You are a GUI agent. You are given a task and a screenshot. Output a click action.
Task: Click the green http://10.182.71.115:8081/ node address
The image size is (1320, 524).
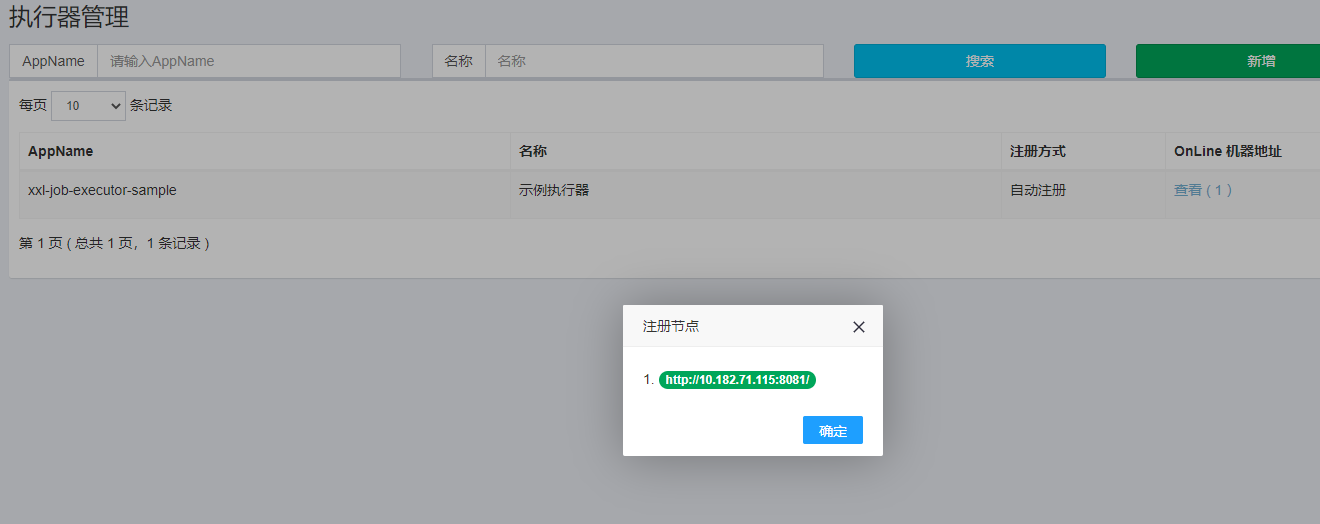tap(737, 380)
